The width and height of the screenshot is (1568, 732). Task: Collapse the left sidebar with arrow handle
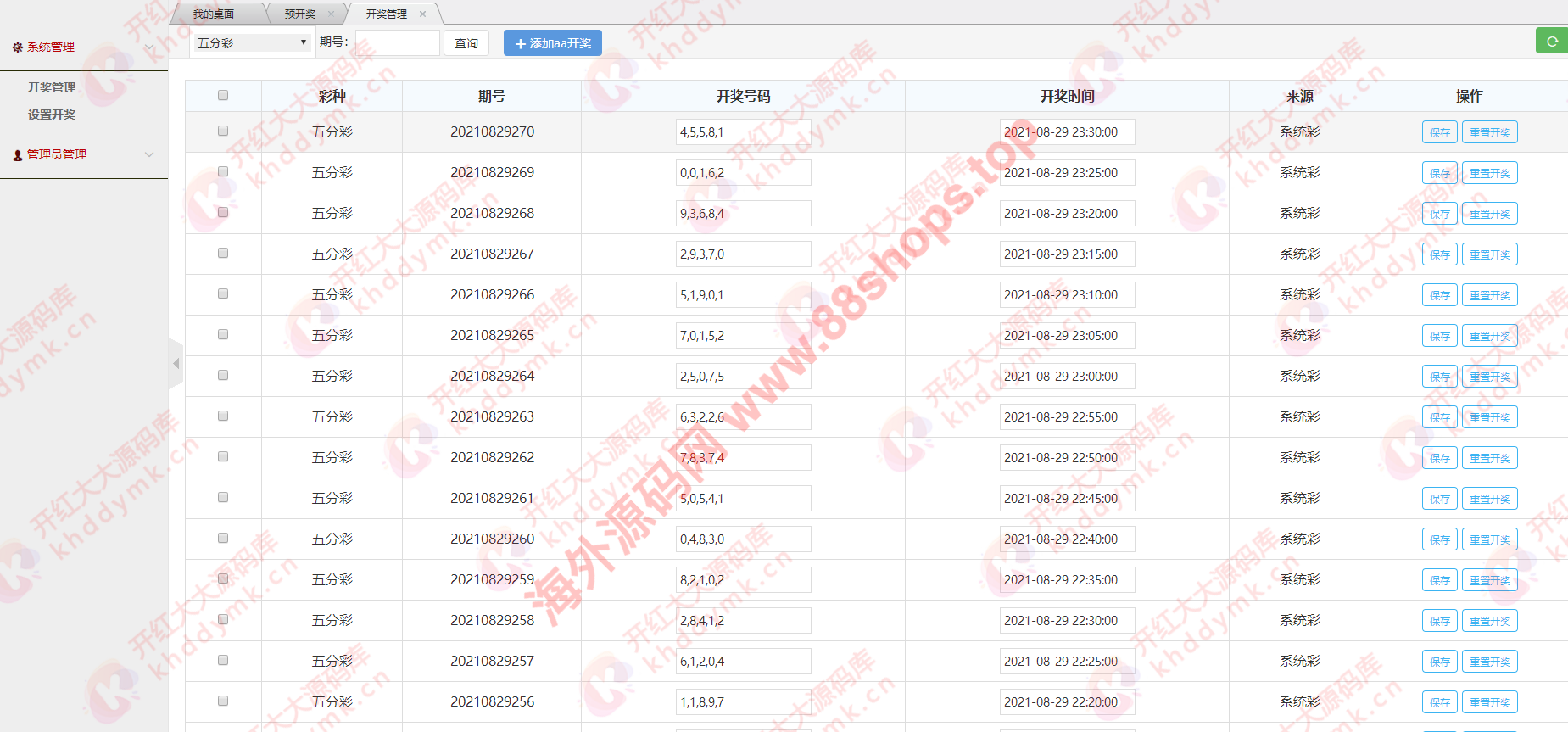(x=176, y=363)
